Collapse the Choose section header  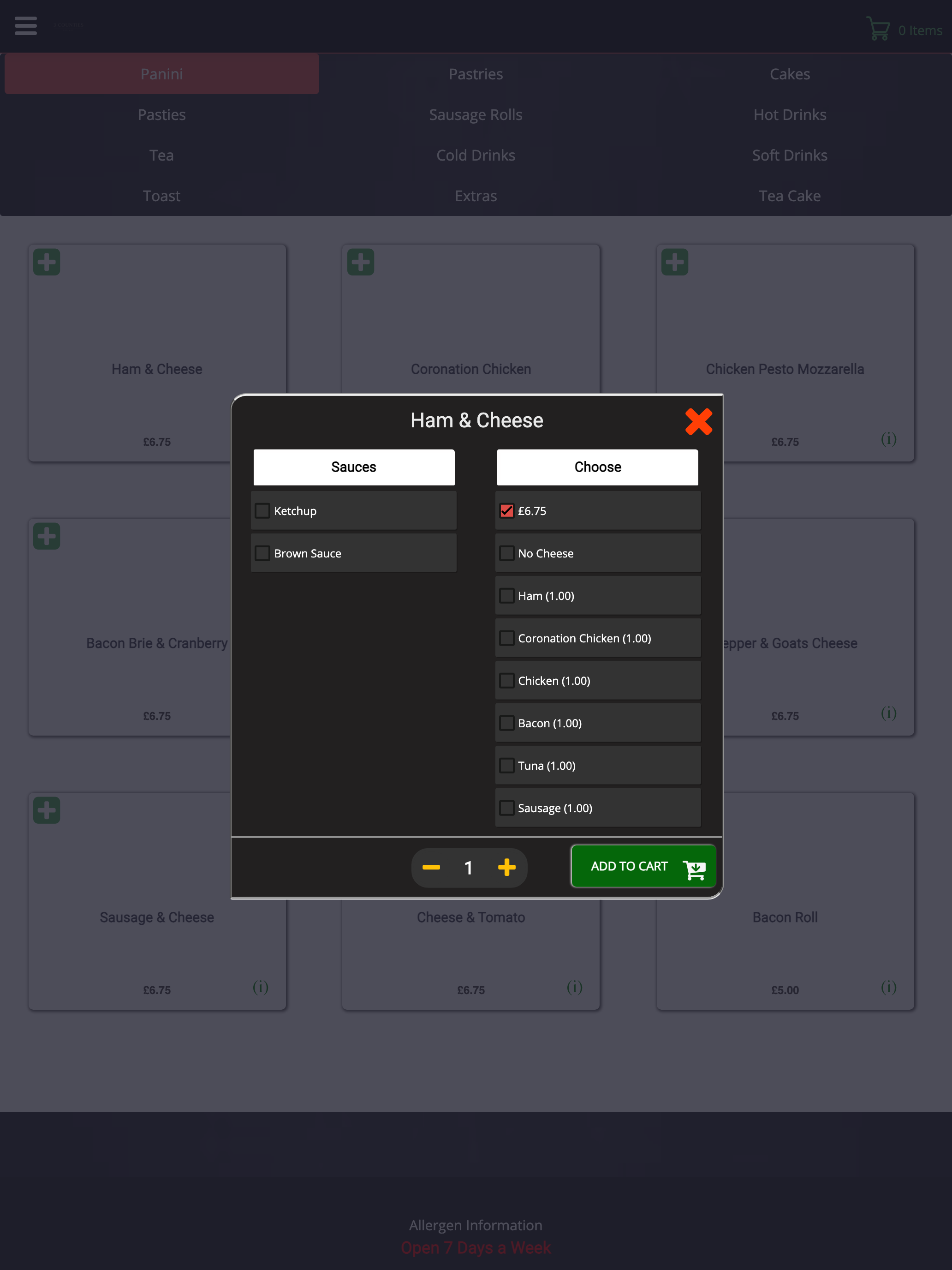[x=597, y=467]
